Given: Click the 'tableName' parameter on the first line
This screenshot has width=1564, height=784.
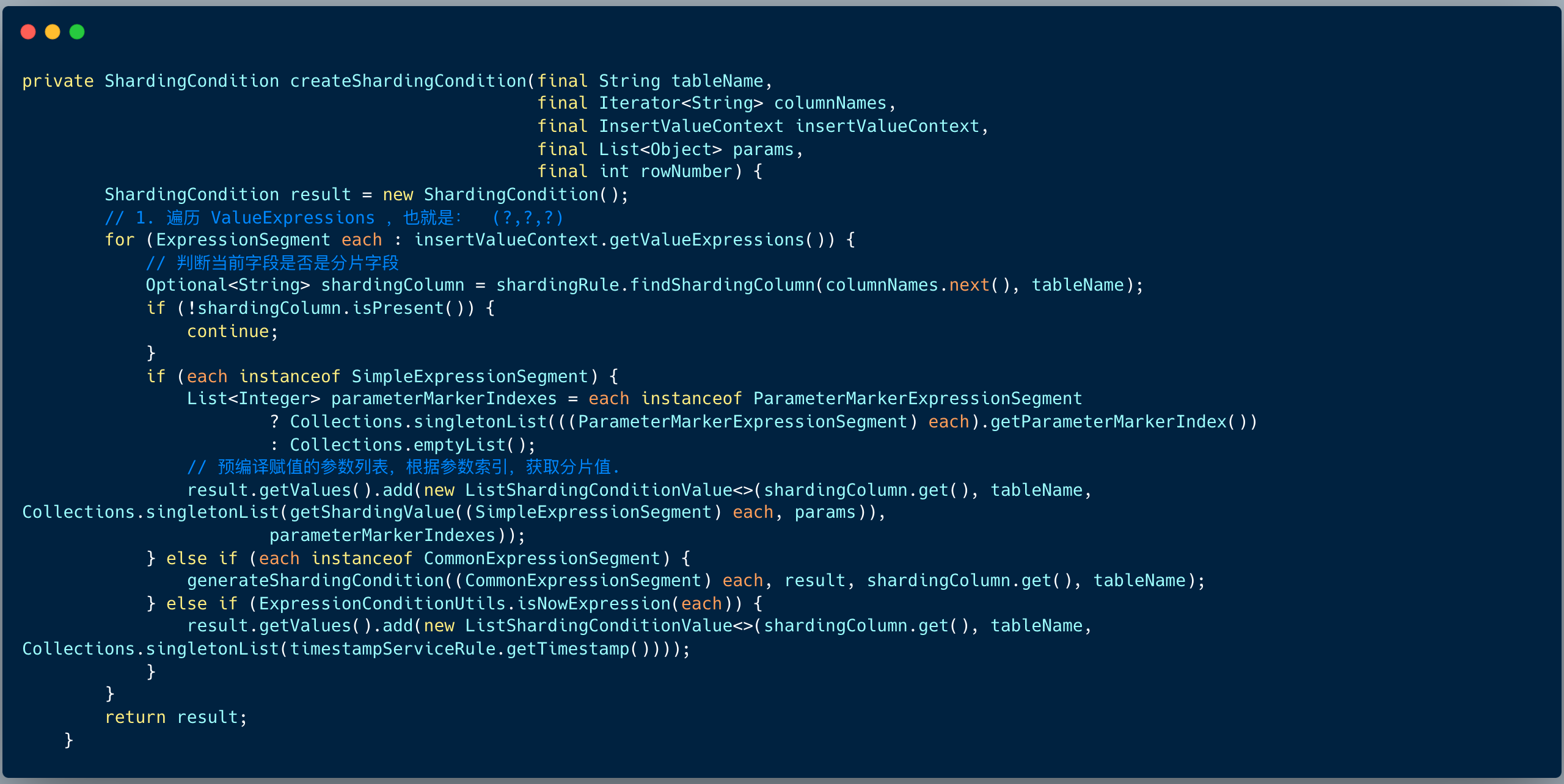Looking at the screenshot, I should tap(717, 81).
